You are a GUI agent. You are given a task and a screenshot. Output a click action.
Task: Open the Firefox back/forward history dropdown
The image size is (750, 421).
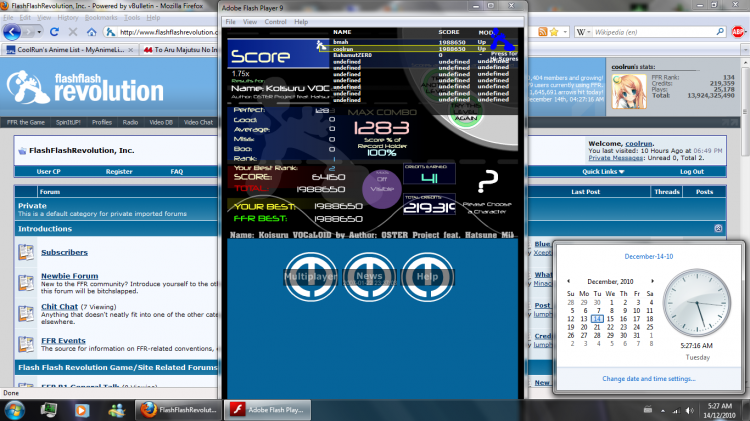[39, 32]
